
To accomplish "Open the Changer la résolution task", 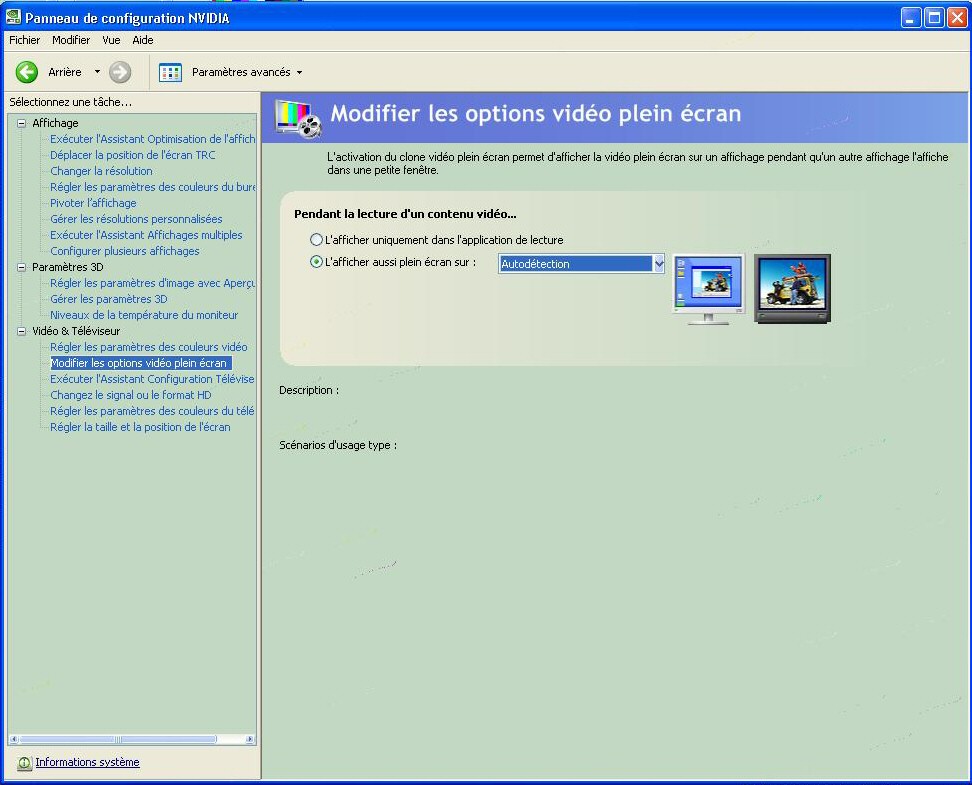I will [x=101, y=171].
